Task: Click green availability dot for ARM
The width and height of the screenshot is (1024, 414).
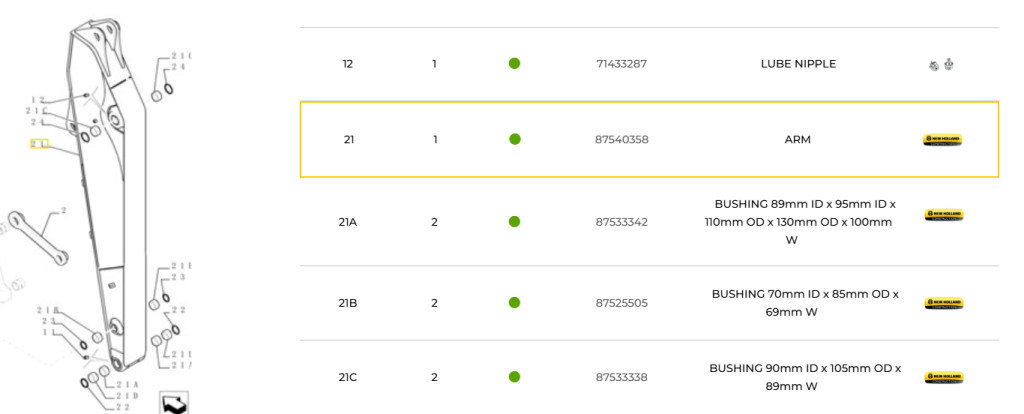Action: coord(515,139)
